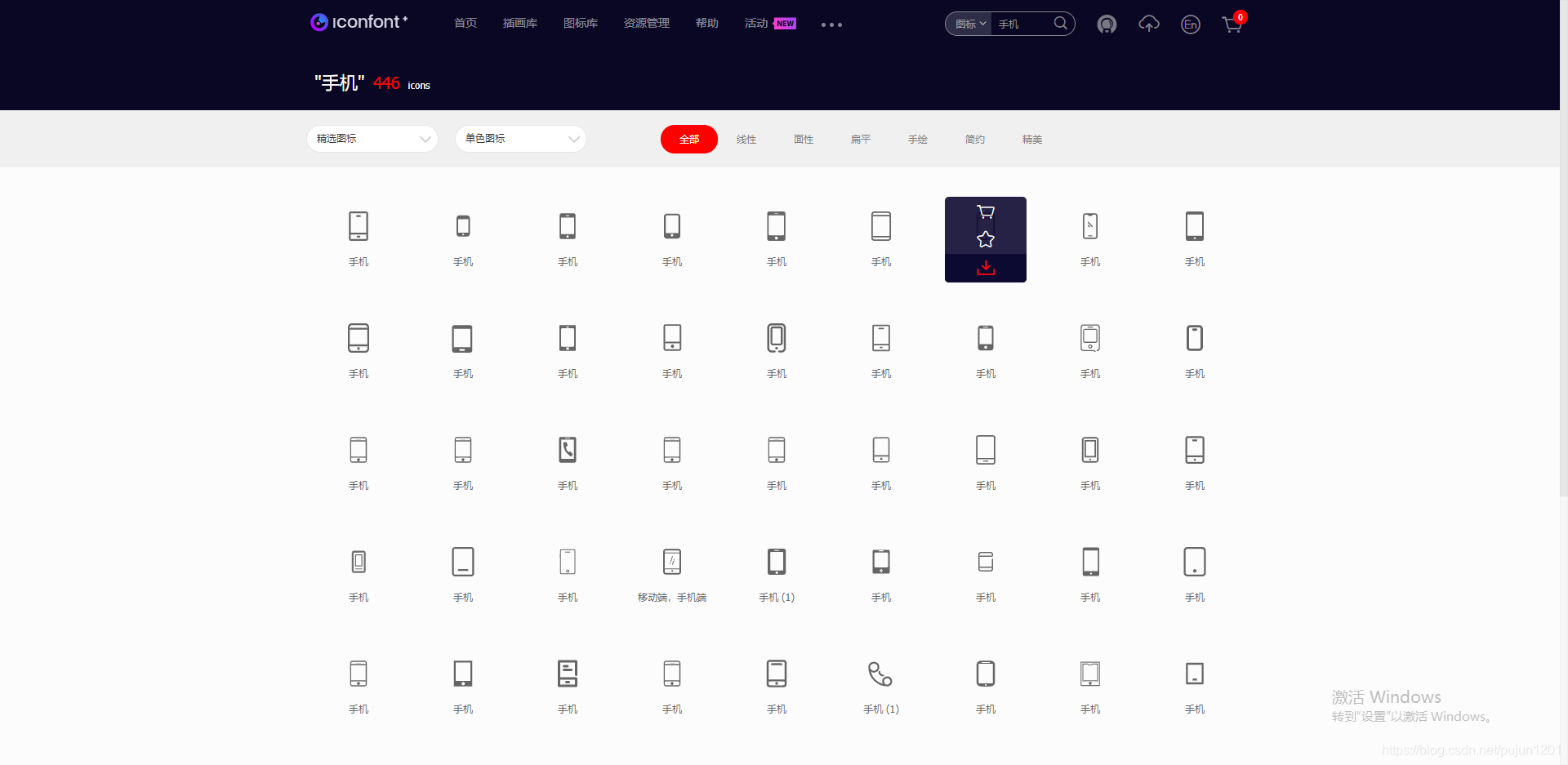Click the iconfont logo in top left

[359, 22]
